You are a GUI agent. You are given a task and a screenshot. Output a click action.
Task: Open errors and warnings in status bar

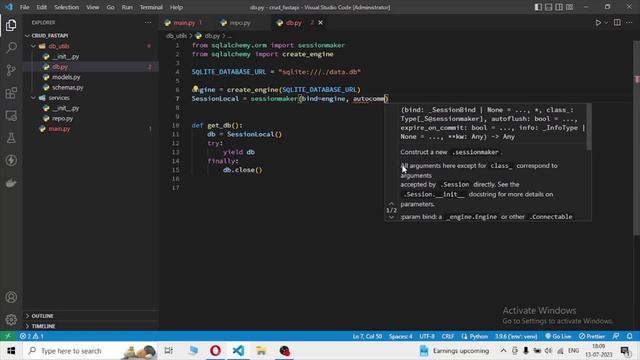[31, 336]
